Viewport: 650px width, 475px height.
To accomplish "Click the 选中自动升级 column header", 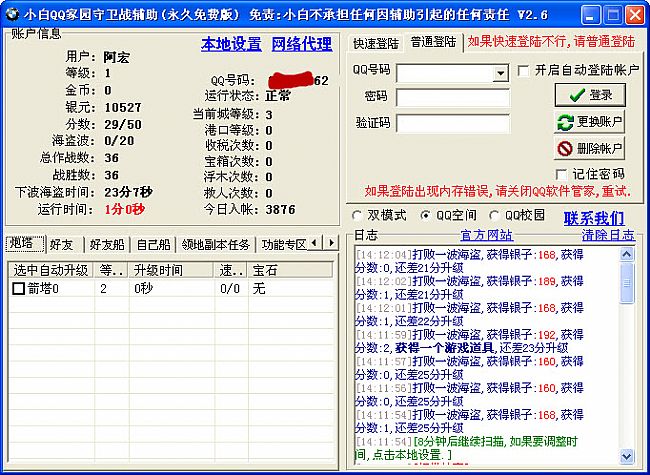I will 51,270.
